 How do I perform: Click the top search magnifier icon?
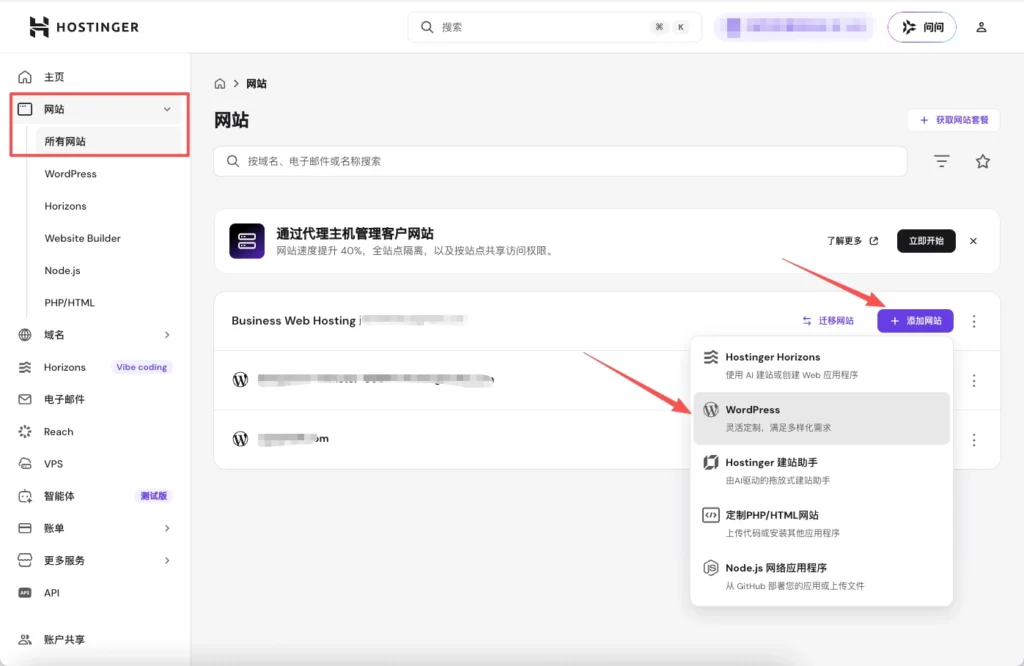(427, 27)
